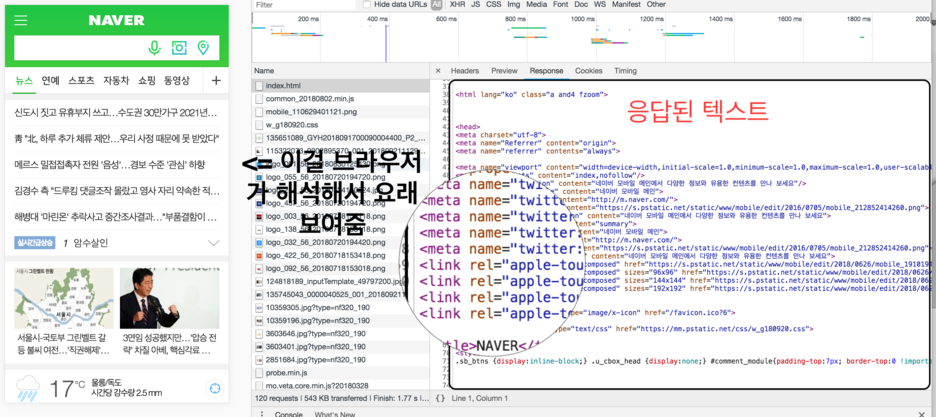Select the w_g180920.css request
The height and width of the screenshot is (417, 936).
pos(340,125)
